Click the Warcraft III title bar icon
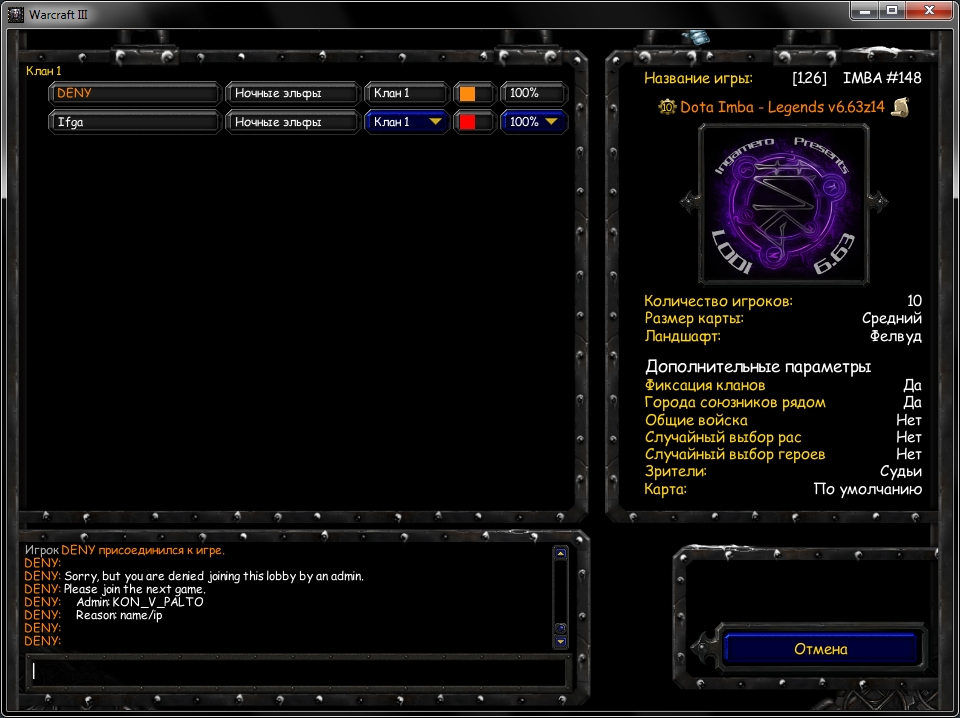 [14, 14]
